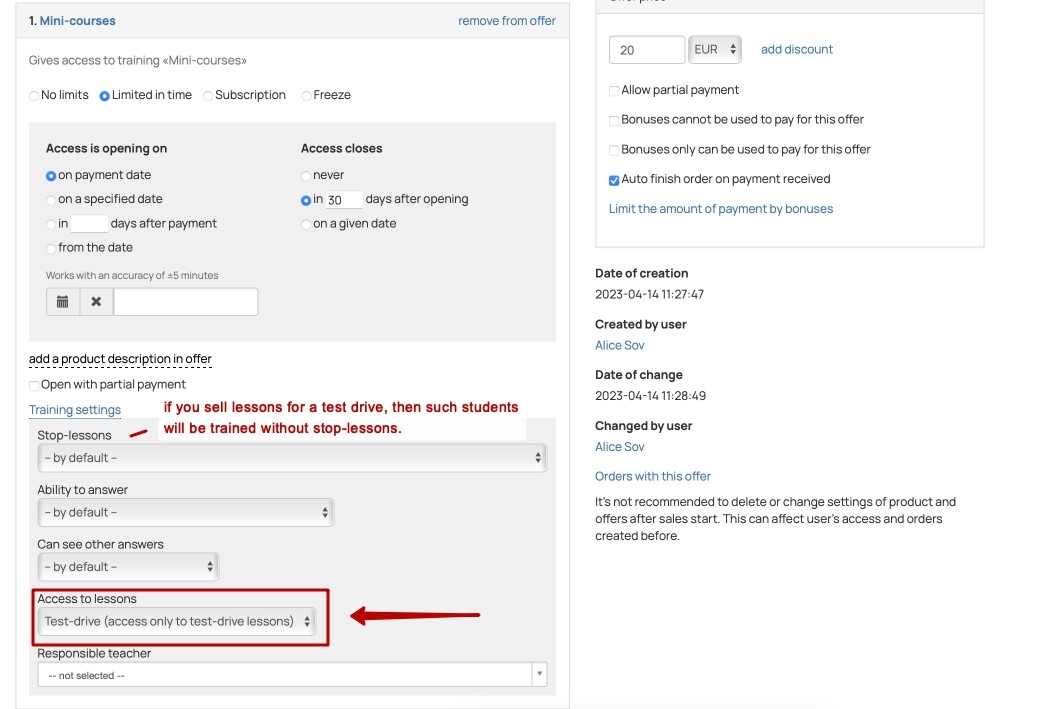Click the 'Works with an accuracy of ±5 minutes' note
This screenshot has height=709, width=1053.
pyautogui.click(x=132, y=275)
